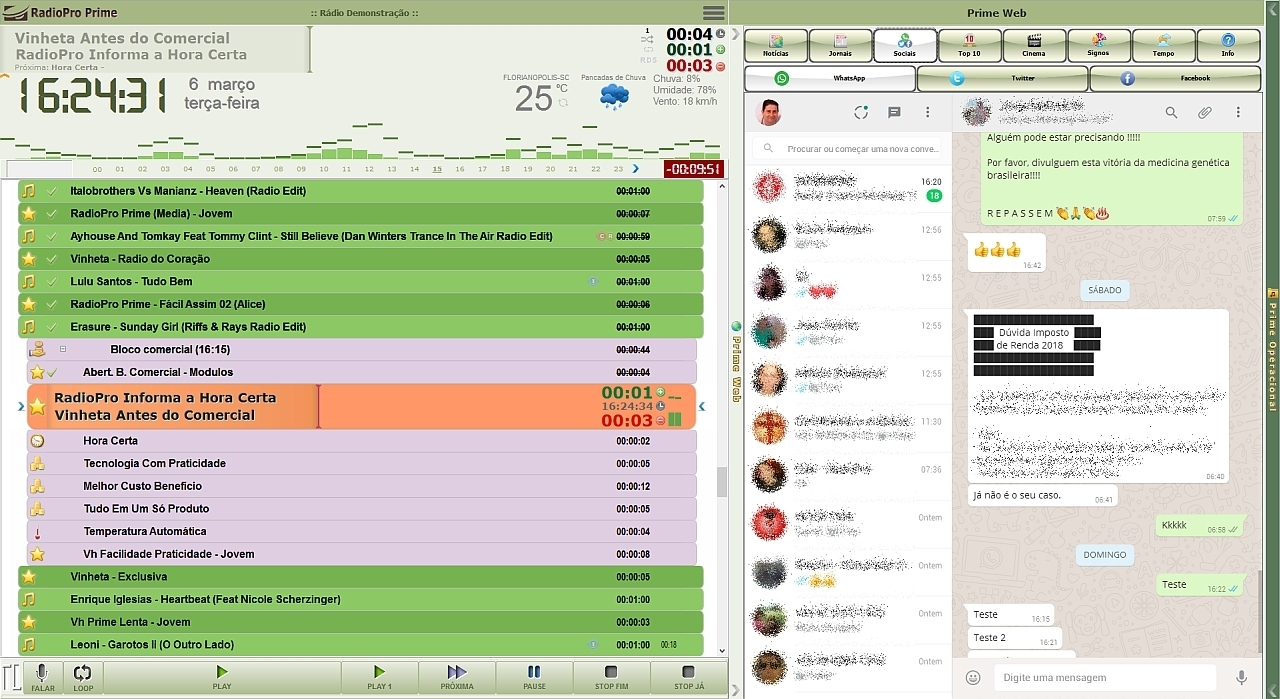
Task: Pause playback with the PAUSE button
Action: click(534, 678)
